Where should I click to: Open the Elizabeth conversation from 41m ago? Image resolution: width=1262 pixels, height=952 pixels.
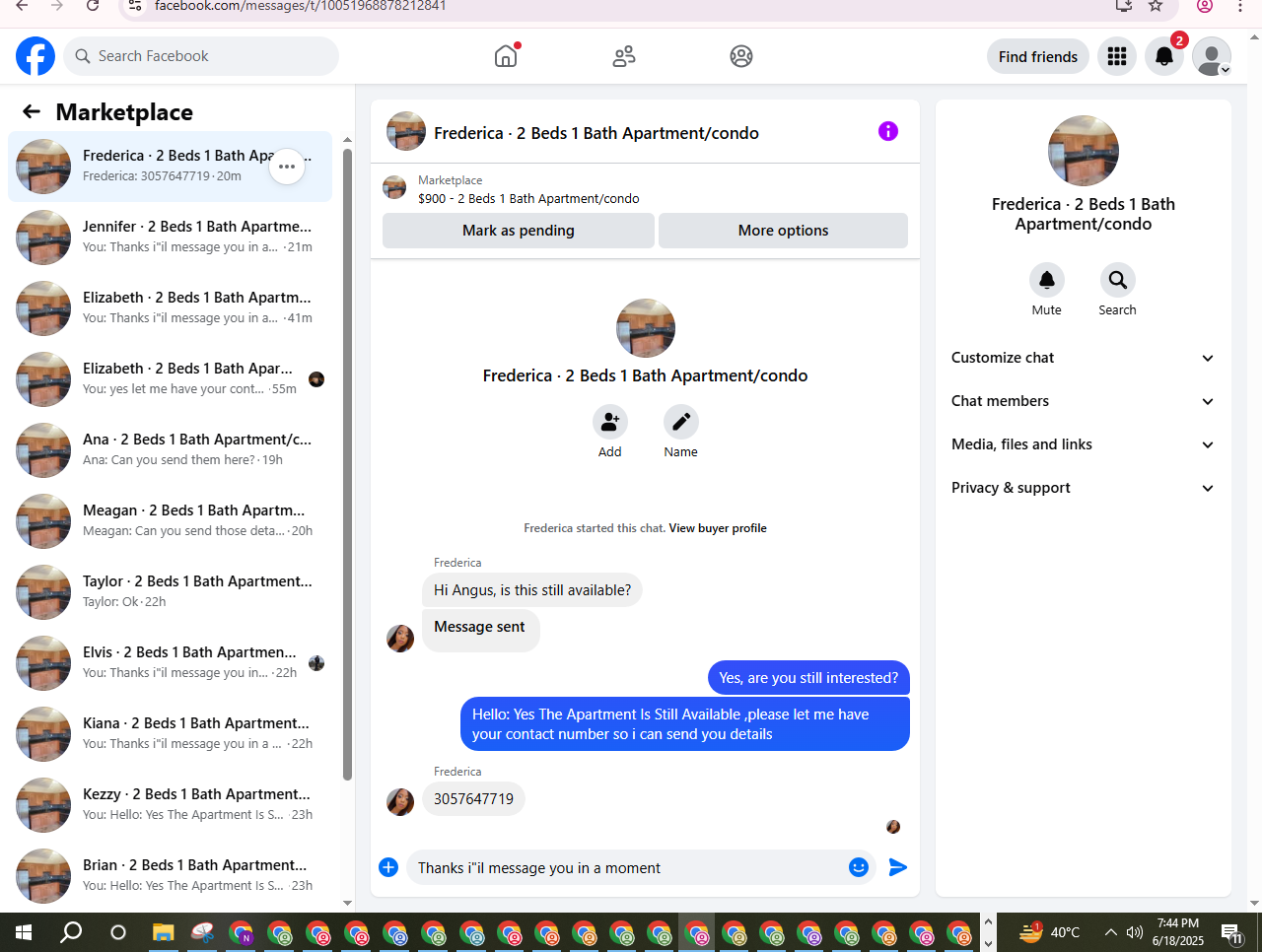(171, 308)
